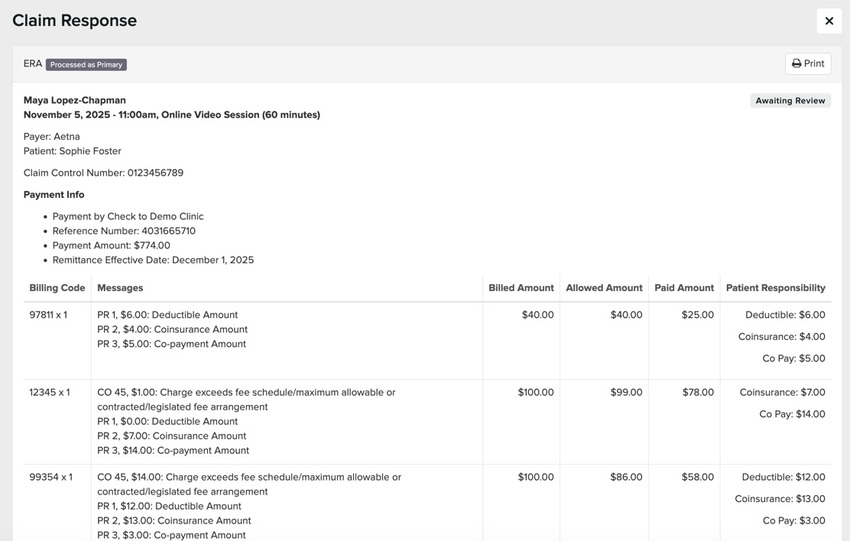This screenshot has width=850, height=541.
Task: Click Deductible: $12.00 responsibility
Action: tap(783, 477)
